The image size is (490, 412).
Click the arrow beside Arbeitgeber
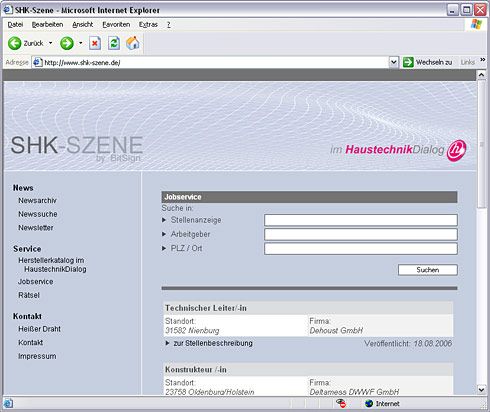[x=164, y=234]
